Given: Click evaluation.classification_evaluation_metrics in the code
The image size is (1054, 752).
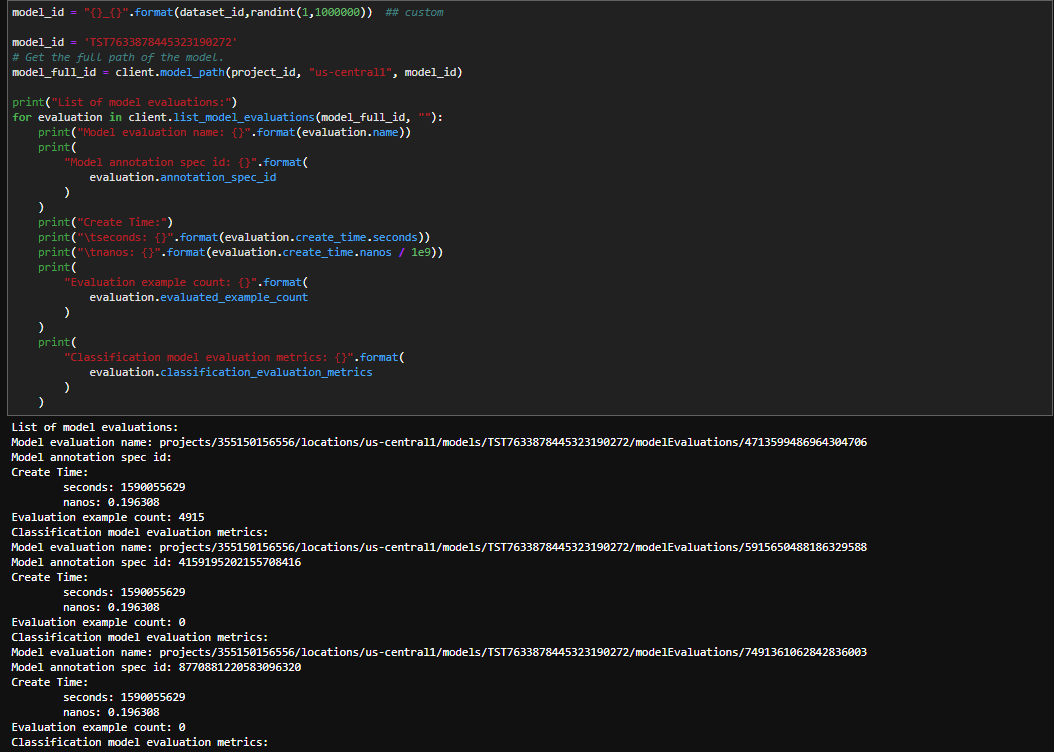Looking at the screenshot, I should coord(231,372).
